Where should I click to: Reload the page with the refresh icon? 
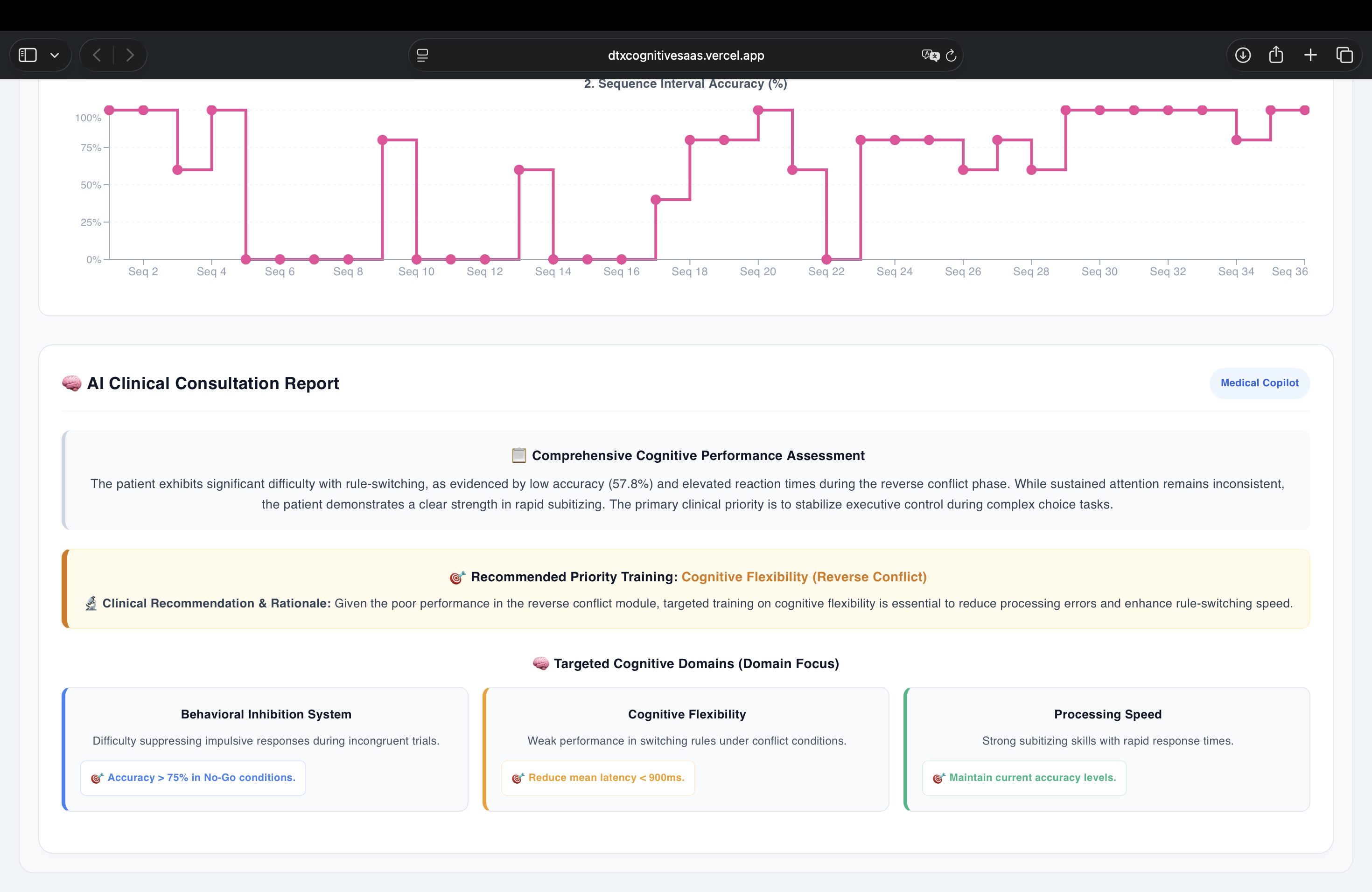coord(951,56)
